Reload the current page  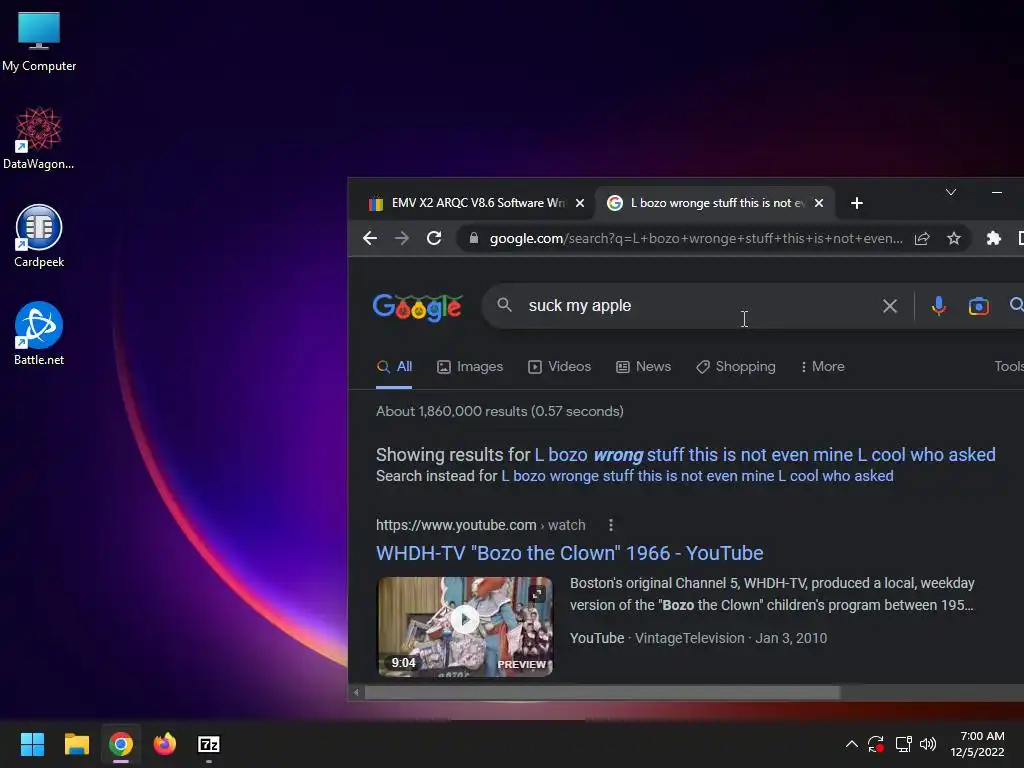[434, 238]
